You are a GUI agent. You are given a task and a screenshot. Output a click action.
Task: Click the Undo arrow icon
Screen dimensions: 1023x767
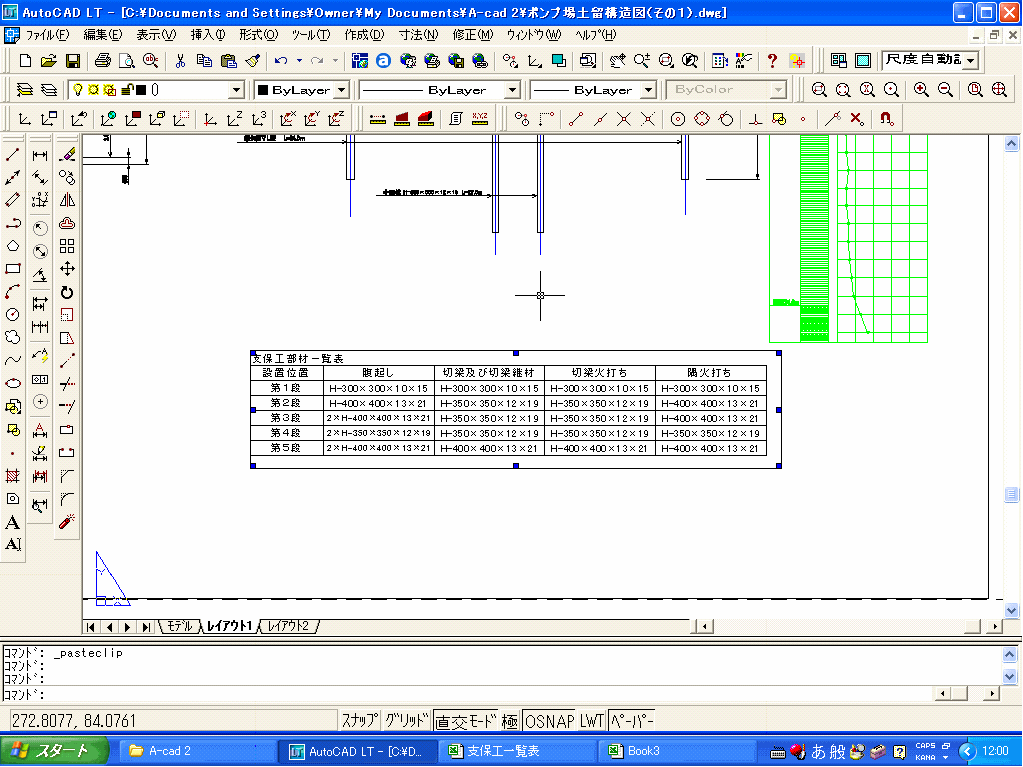(x=281, y=61)
